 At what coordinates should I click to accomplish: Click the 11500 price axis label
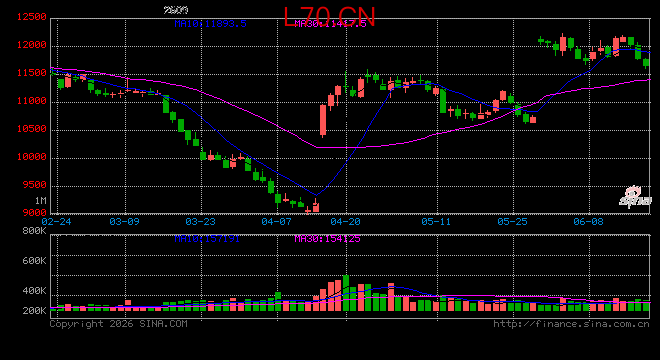pos(32,73)
